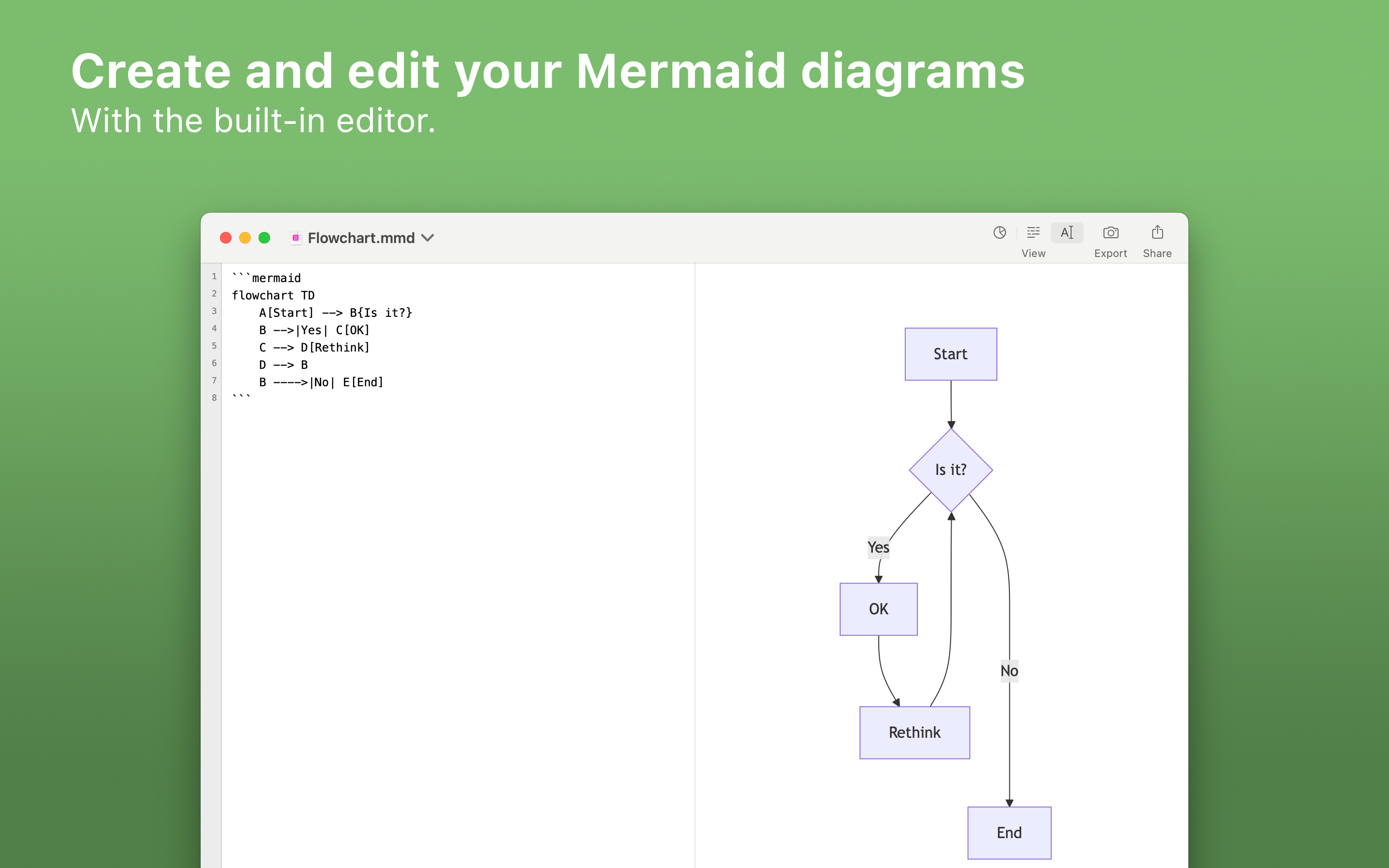The height and width of the screenshot is (868, 1389).
Task: Click the 'B ---->|No| E[End]' line
Action: tap(321, 382)
